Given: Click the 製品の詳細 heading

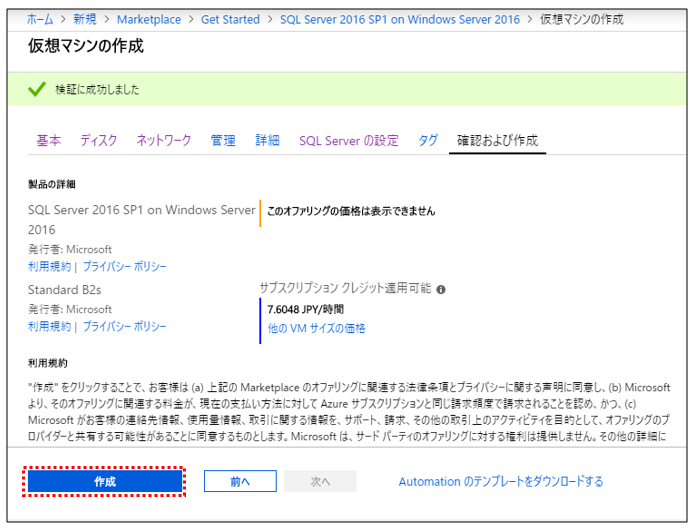Looking at the screenshot, I should (x=51, y=184).
